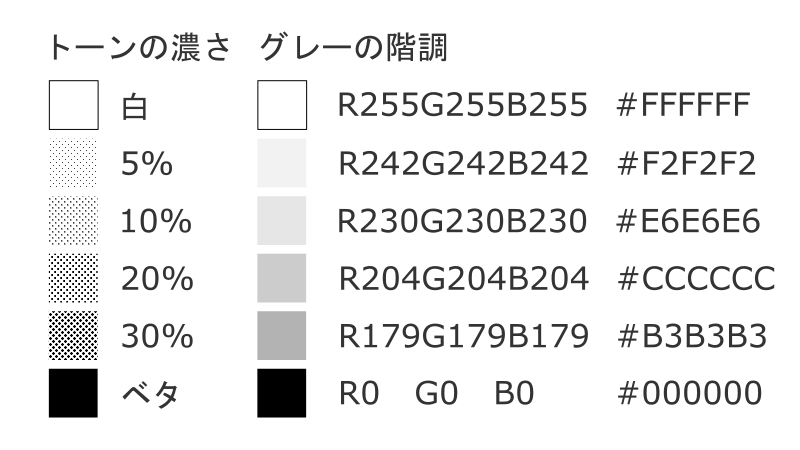Viewport: 800px width, 450px height.
Task: Select the white swatch beside R255G255B255
Action: (281, 105)
